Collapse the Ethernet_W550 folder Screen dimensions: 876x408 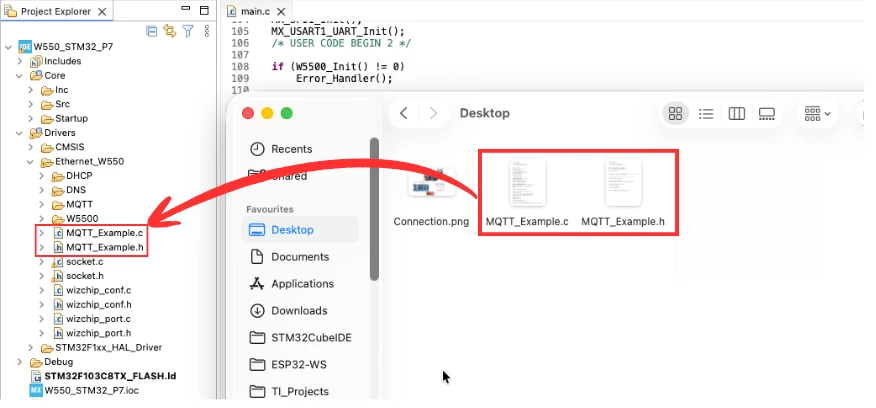[x=31, y=162]
